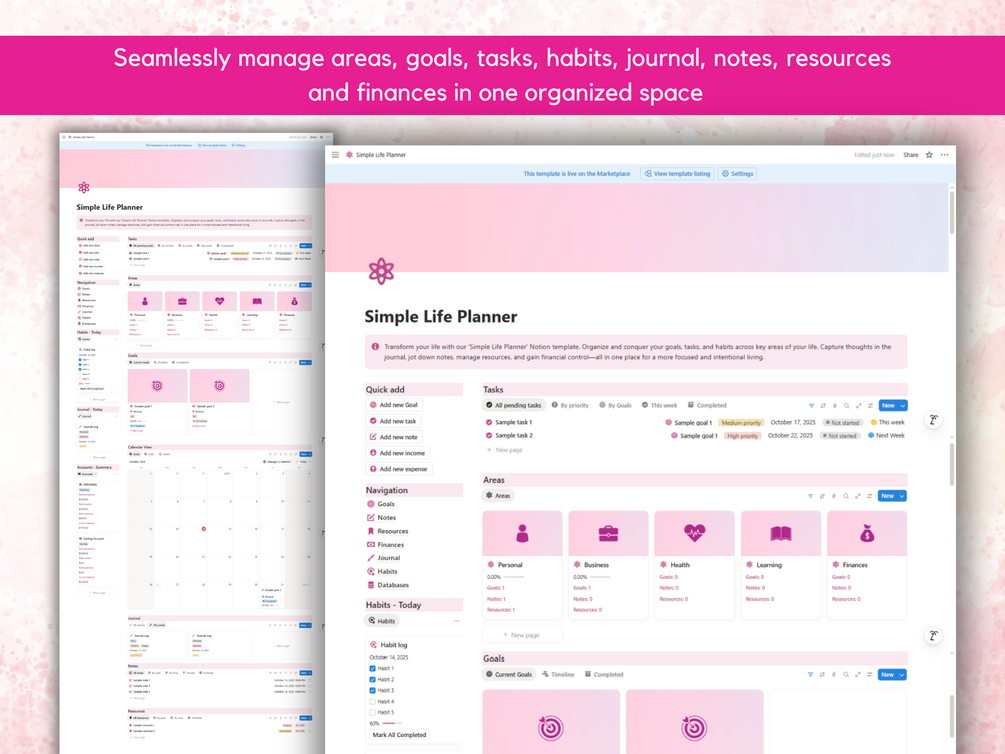
Task: Click the pink flower page icon above title
Action: [381, 271]
